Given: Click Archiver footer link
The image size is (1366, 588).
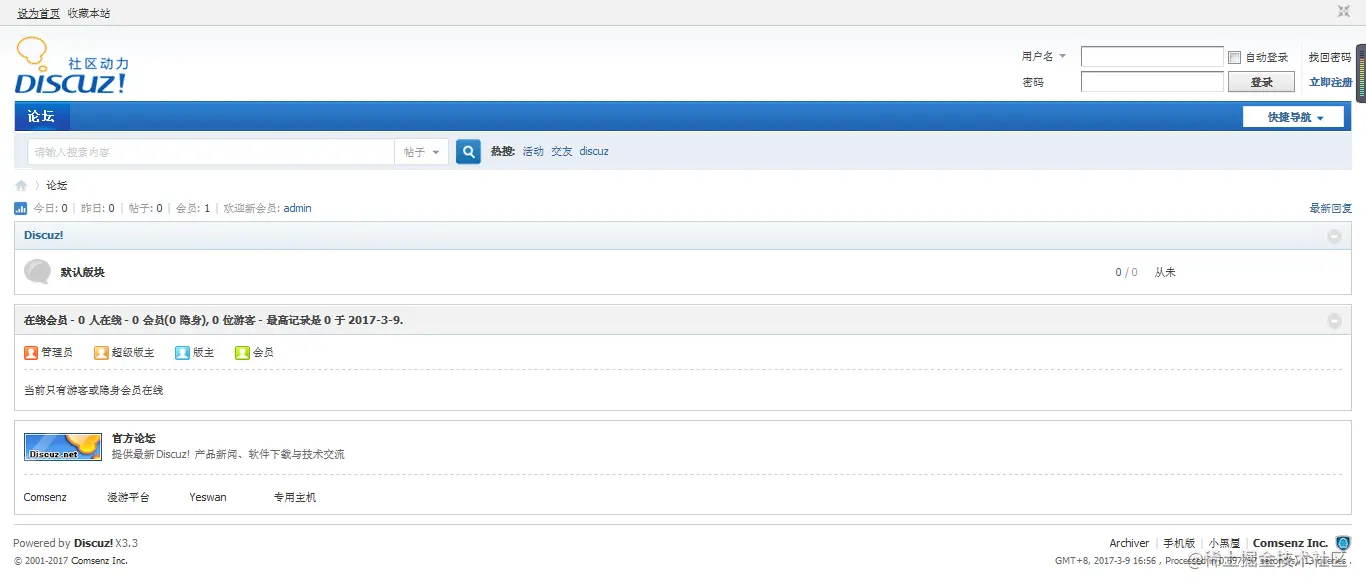Looking at the screenshot, I should click(x=1129, y=543).
